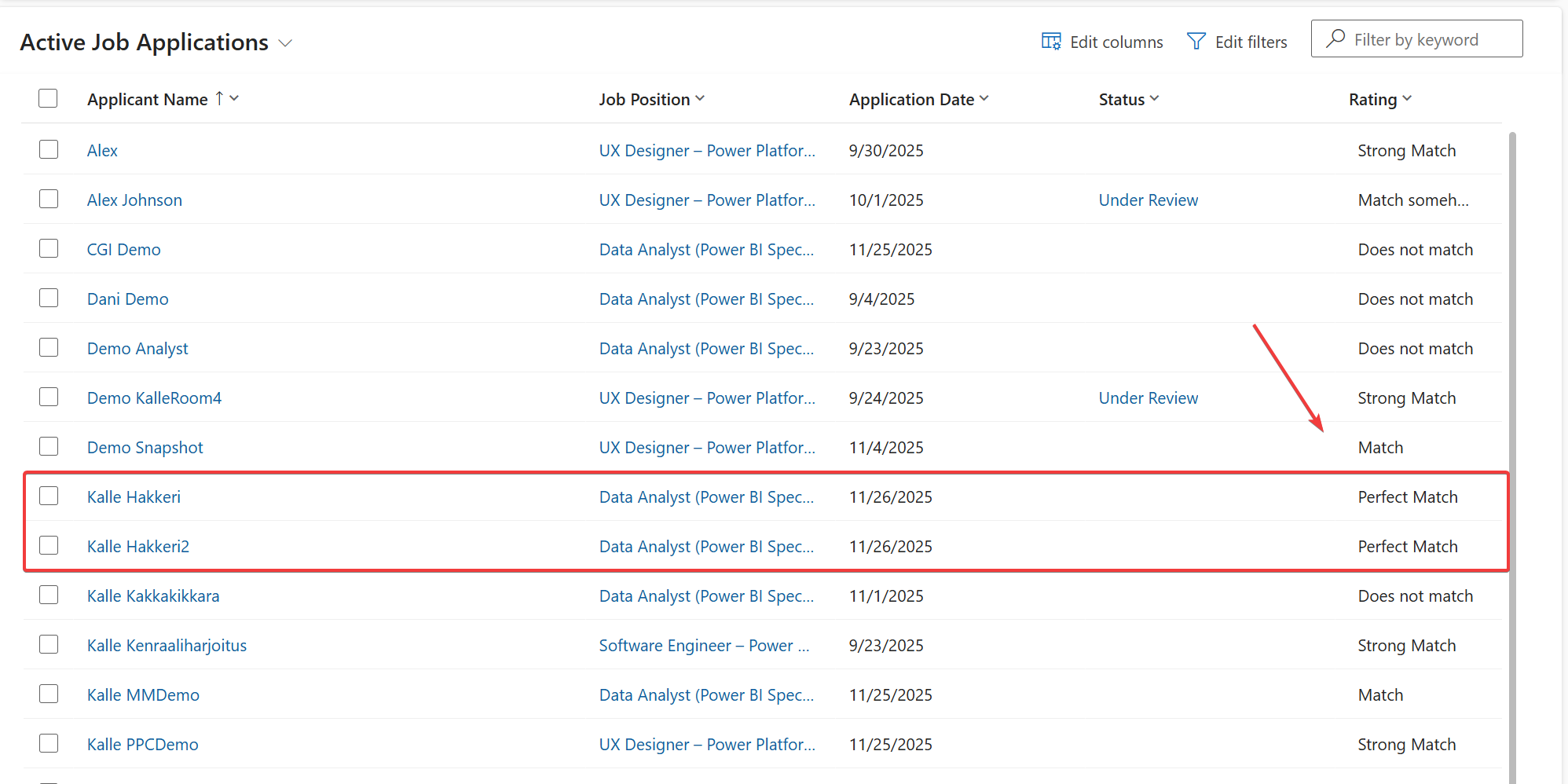1568x784 pixels.
Task: Click the Edit filters funnel icon
Action: 1196,42
